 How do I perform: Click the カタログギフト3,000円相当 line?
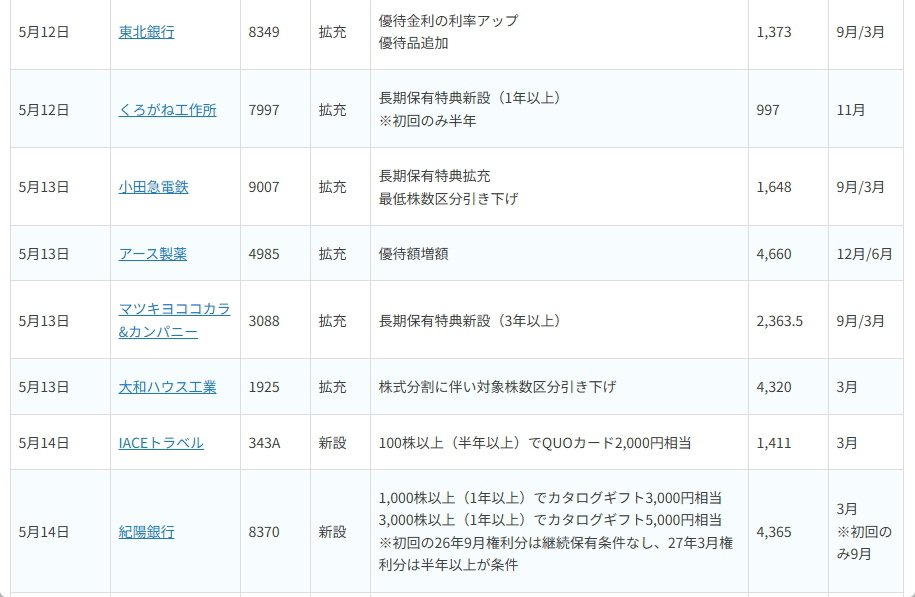pos(550,498)
